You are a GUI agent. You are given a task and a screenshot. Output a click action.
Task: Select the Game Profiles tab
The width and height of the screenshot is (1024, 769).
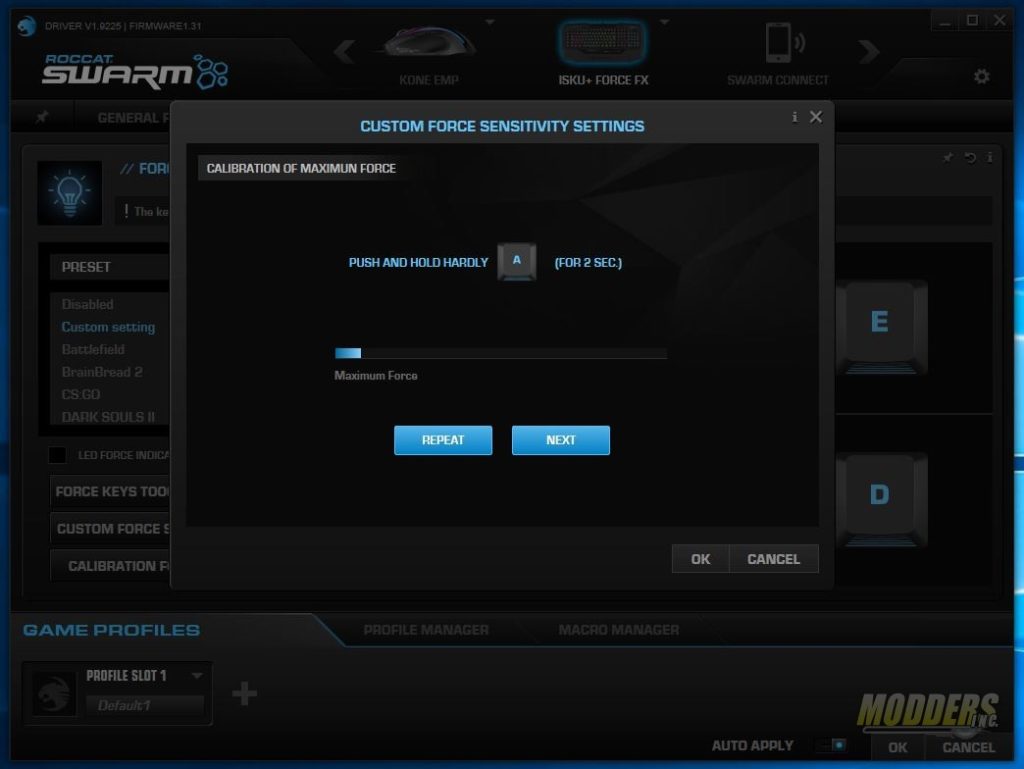click(x=112, y=630)
